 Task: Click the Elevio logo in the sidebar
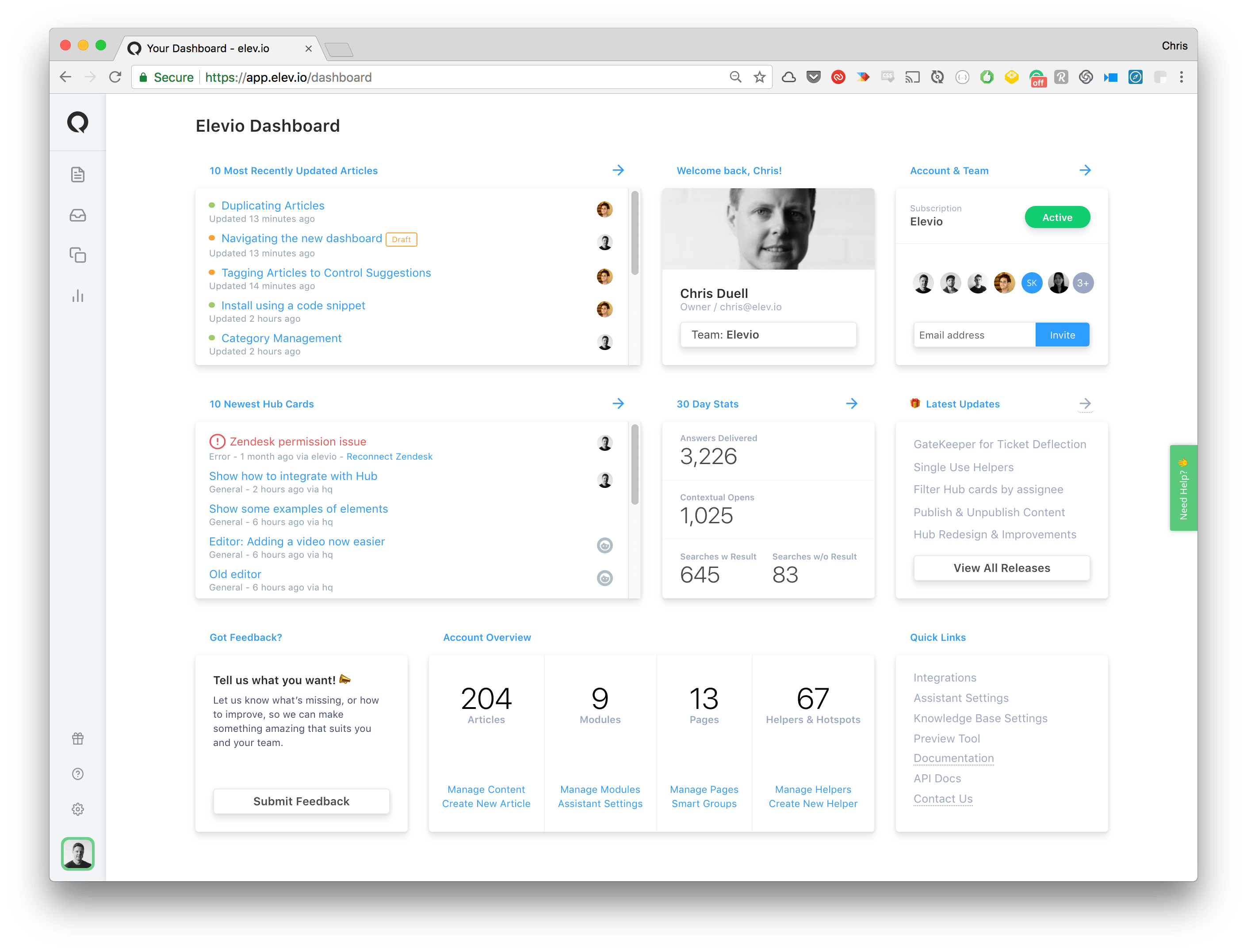tap(78, 122)
